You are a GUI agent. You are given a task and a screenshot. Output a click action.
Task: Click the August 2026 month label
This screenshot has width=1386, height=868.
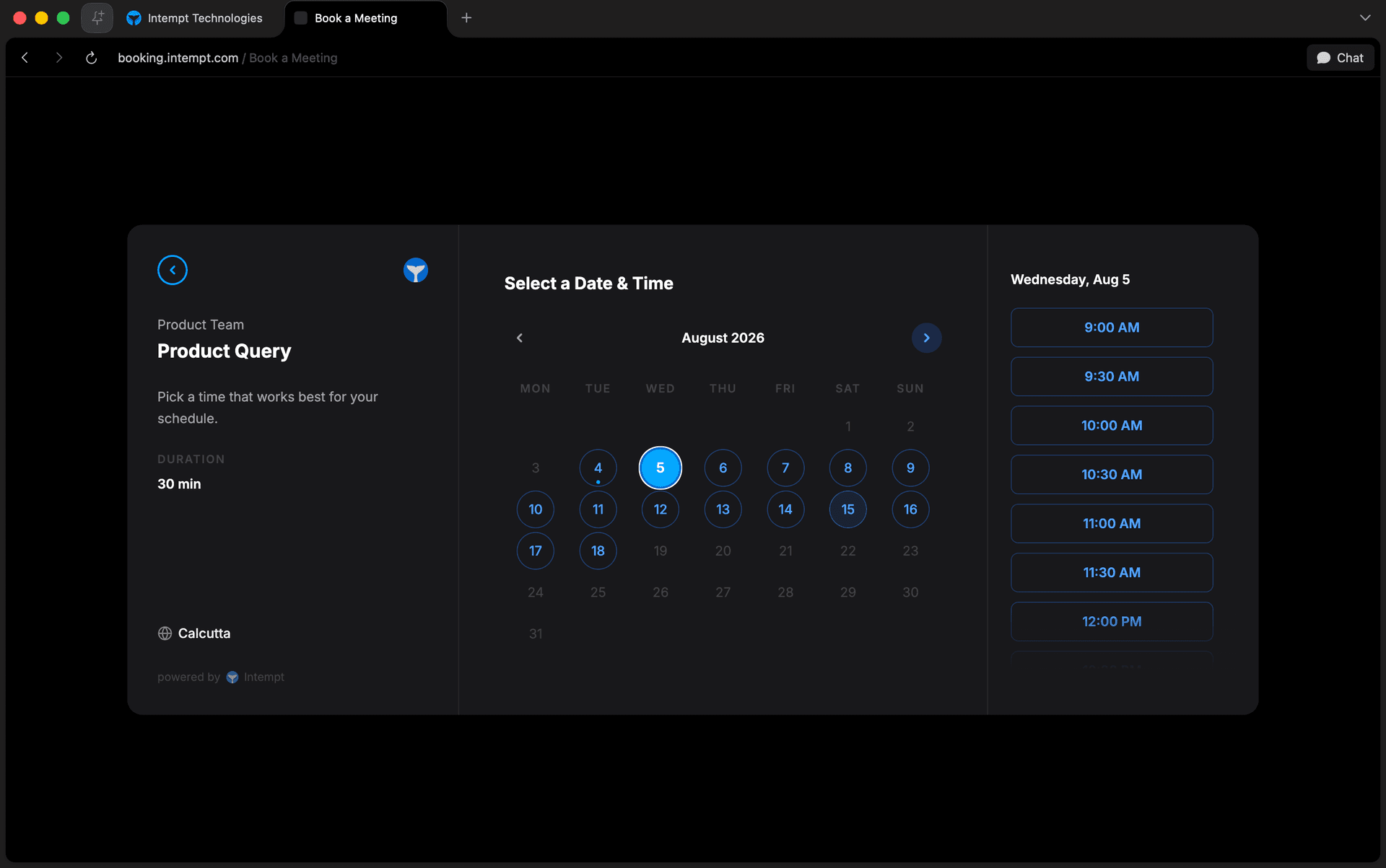click(x=723, y=338)
